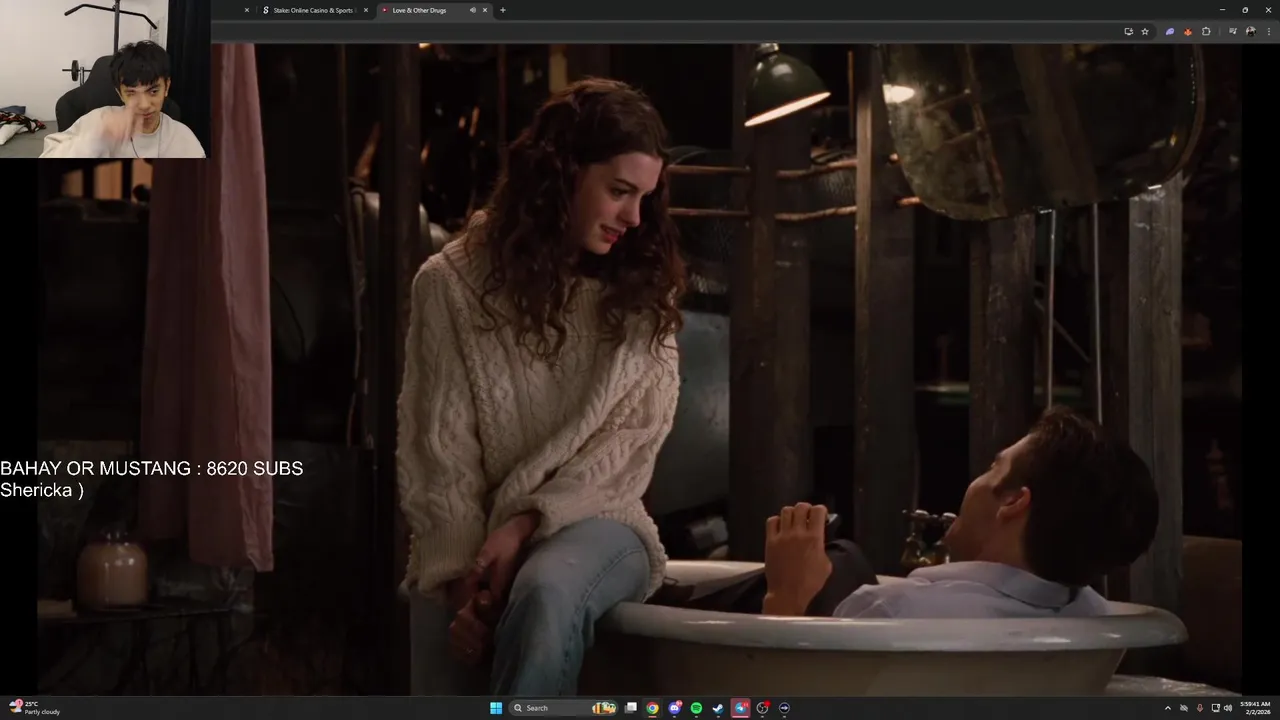Image resolution: width=1280 pixels, height=720 pixels.
Task: Open the volume speaker tray icon
Action: tap(1228, 708)
